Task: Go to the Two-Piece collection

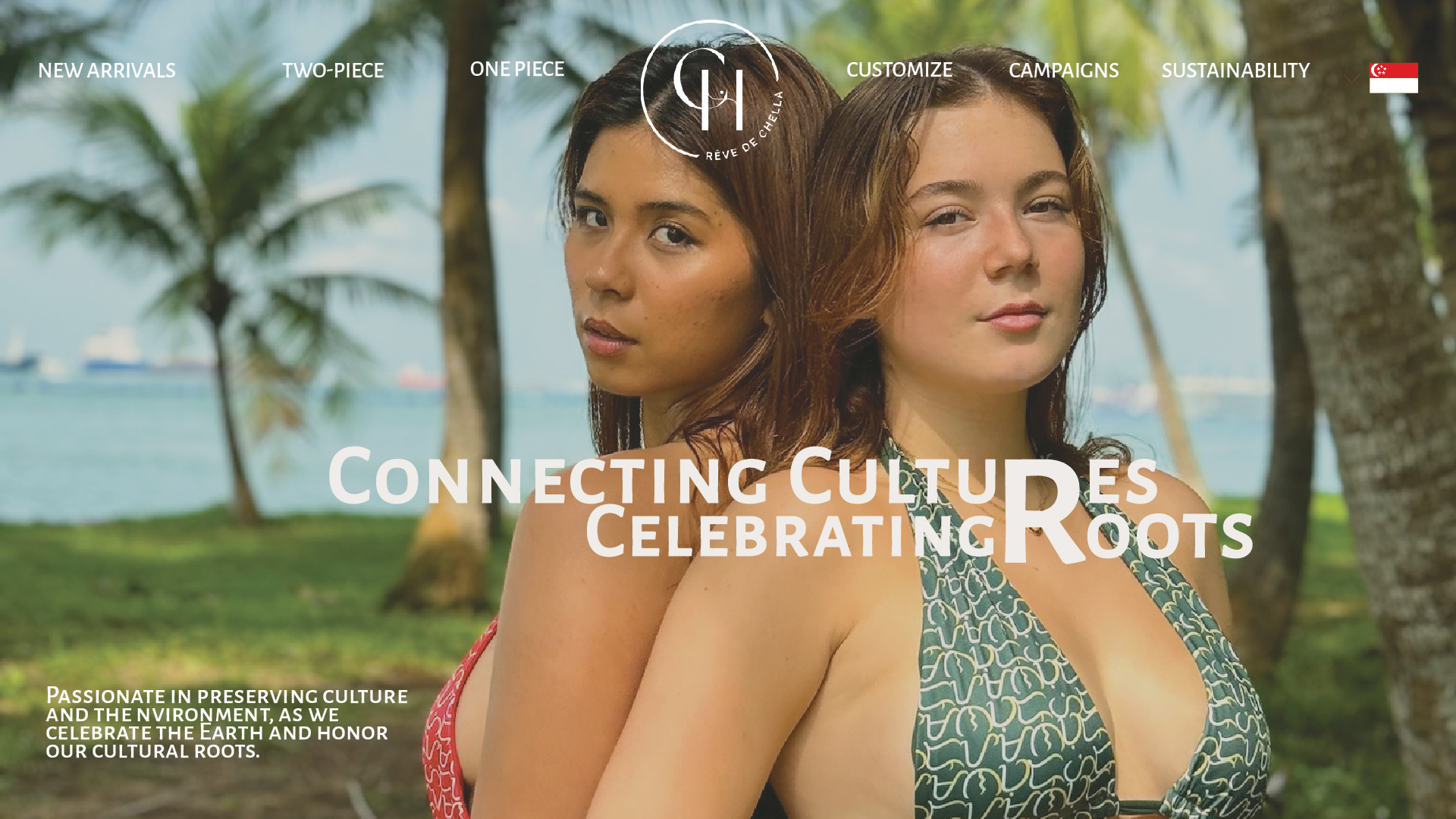Action: click(x=333, y=71)
